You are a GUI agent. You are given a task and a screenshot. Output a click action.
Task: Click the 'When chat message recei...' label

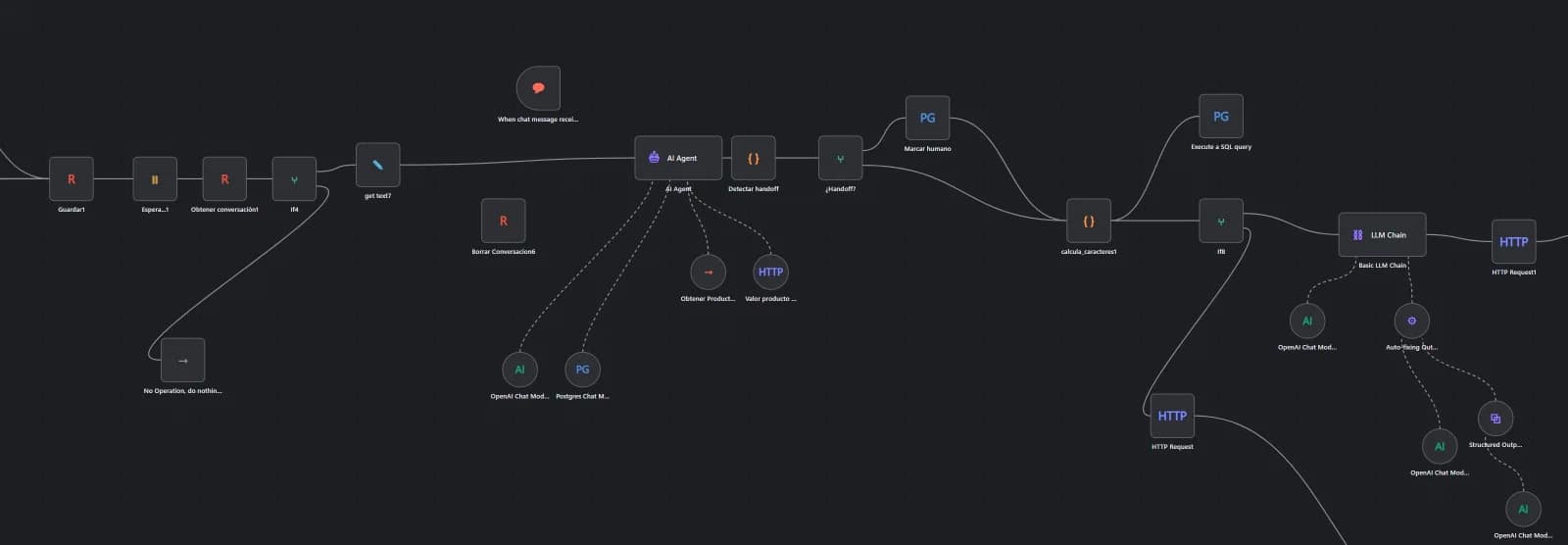(x=538, y=120)
